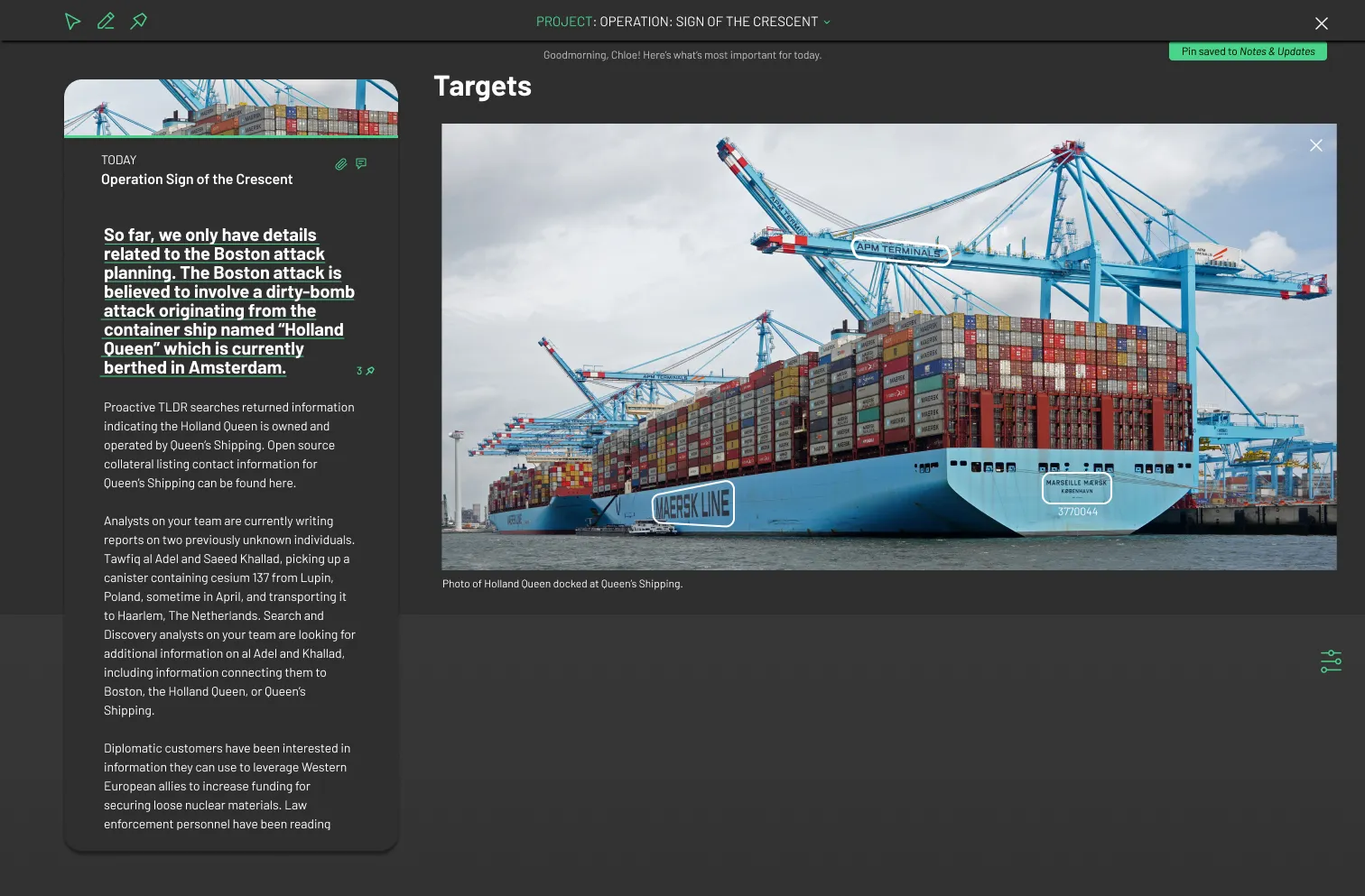This screenshot has height=896, width=1365.
Task: Close the project view
Action: click(x=1321, y=23)
